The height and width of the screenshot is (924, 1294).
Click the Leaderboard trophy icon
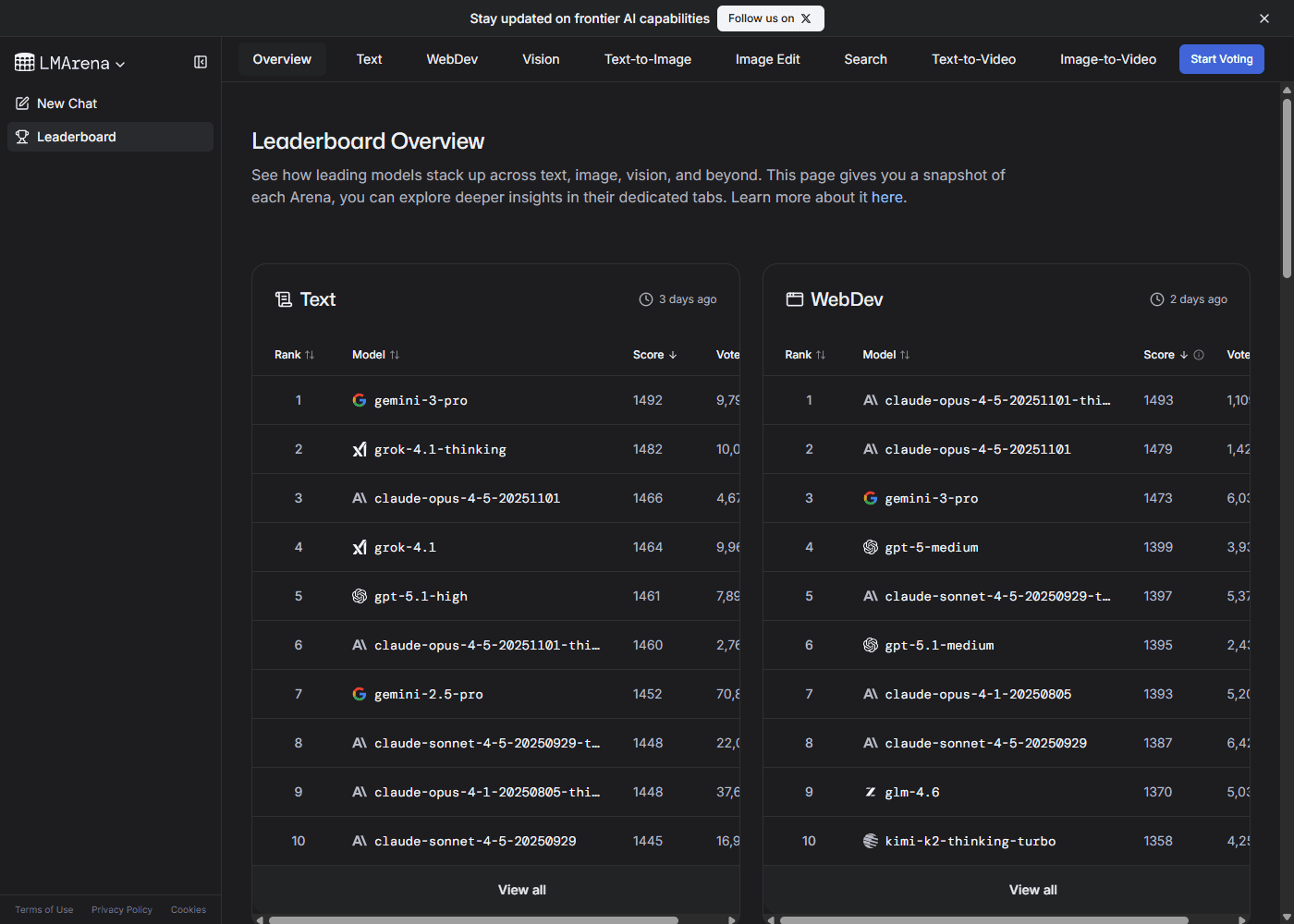(22, 137)
